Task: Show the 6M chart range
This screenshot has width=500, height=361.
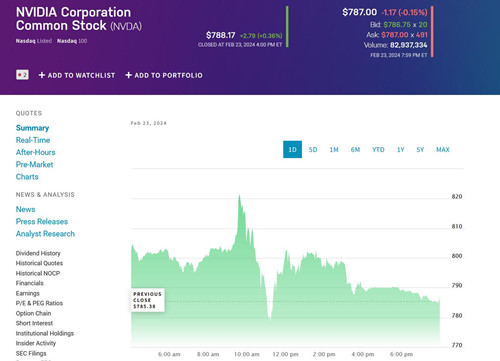Action: tap(355, 150)
